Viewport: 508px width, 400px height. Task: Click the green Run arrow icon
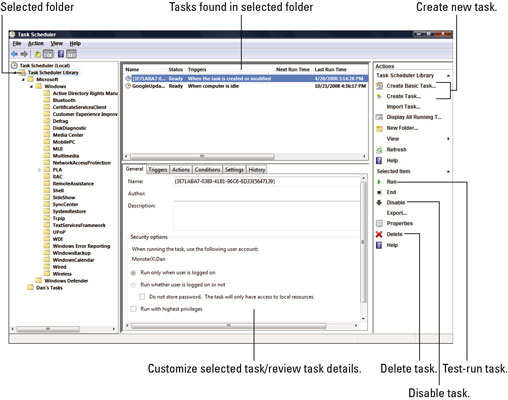(x=379, y=182)
